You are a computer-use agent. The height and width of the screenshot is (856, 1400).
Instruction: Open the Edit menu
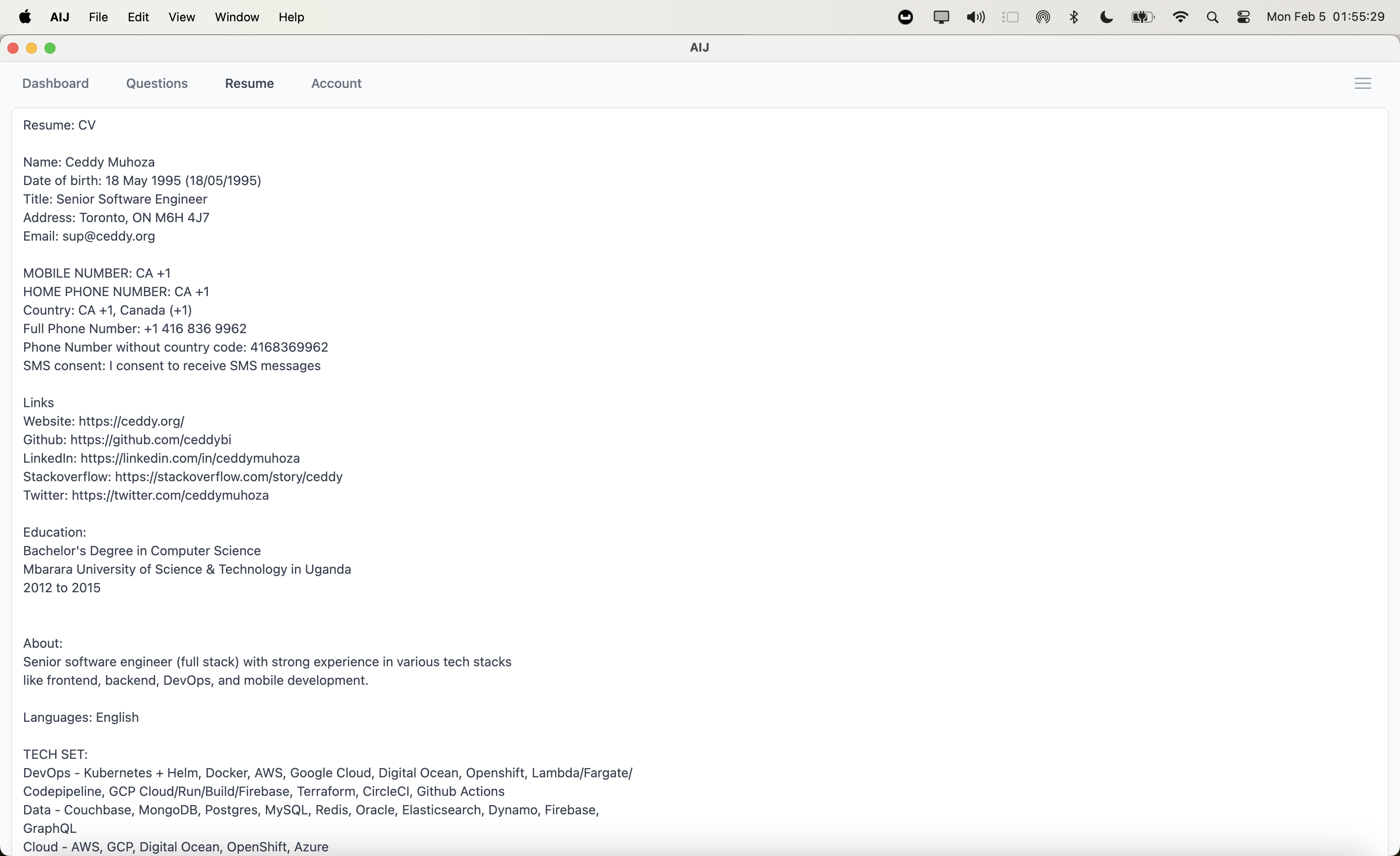click(x=138, y=17)
